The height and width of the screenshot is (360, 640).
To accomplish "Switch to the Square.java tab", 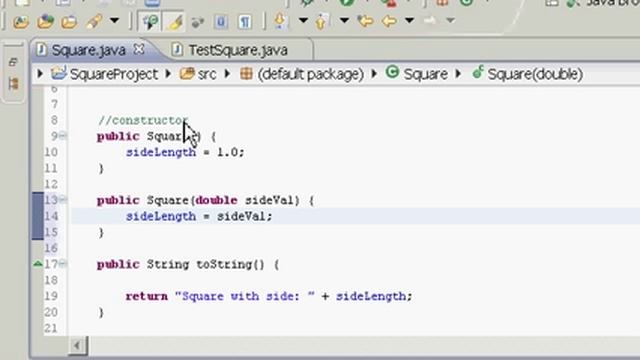I will 88,50.
